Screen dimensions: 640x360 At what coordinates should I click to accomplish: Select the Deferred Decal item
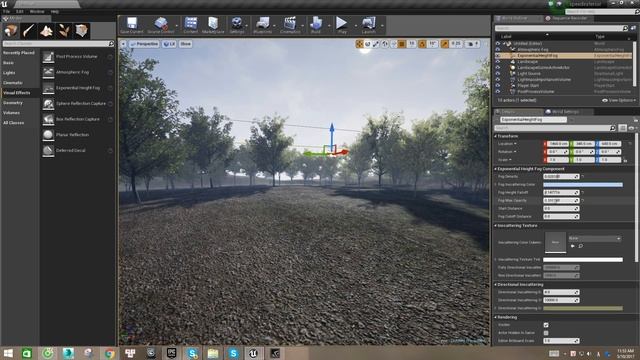[77, 150]
